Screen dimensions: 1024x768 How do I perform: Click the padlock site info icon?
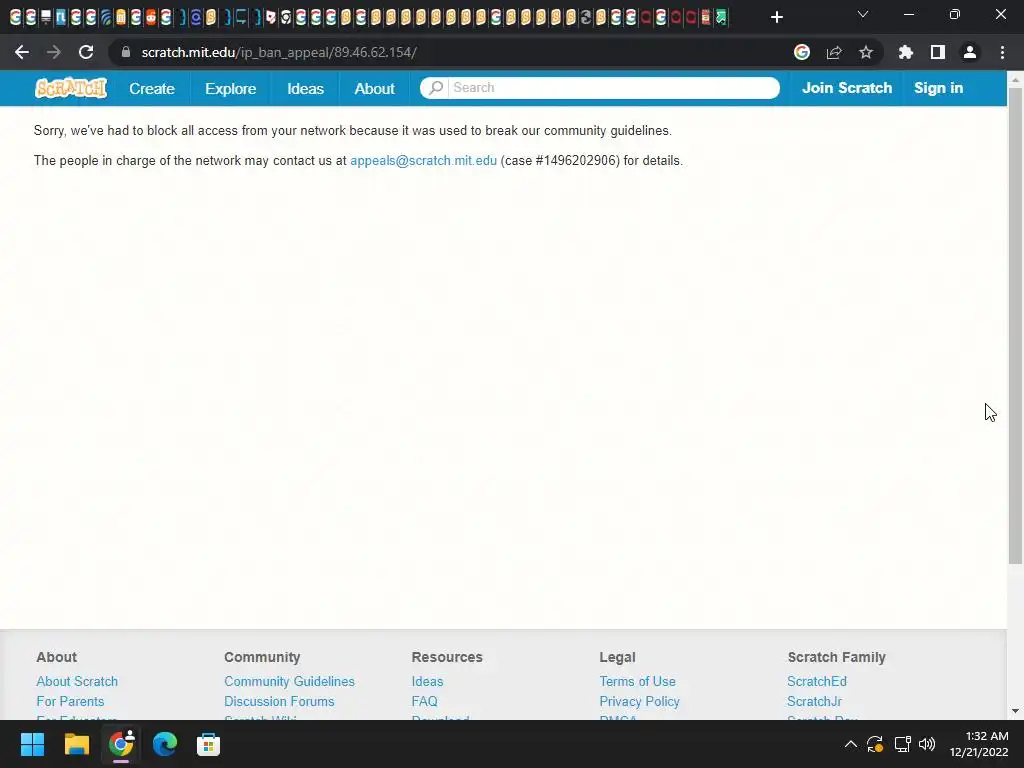tap(126, 52)
